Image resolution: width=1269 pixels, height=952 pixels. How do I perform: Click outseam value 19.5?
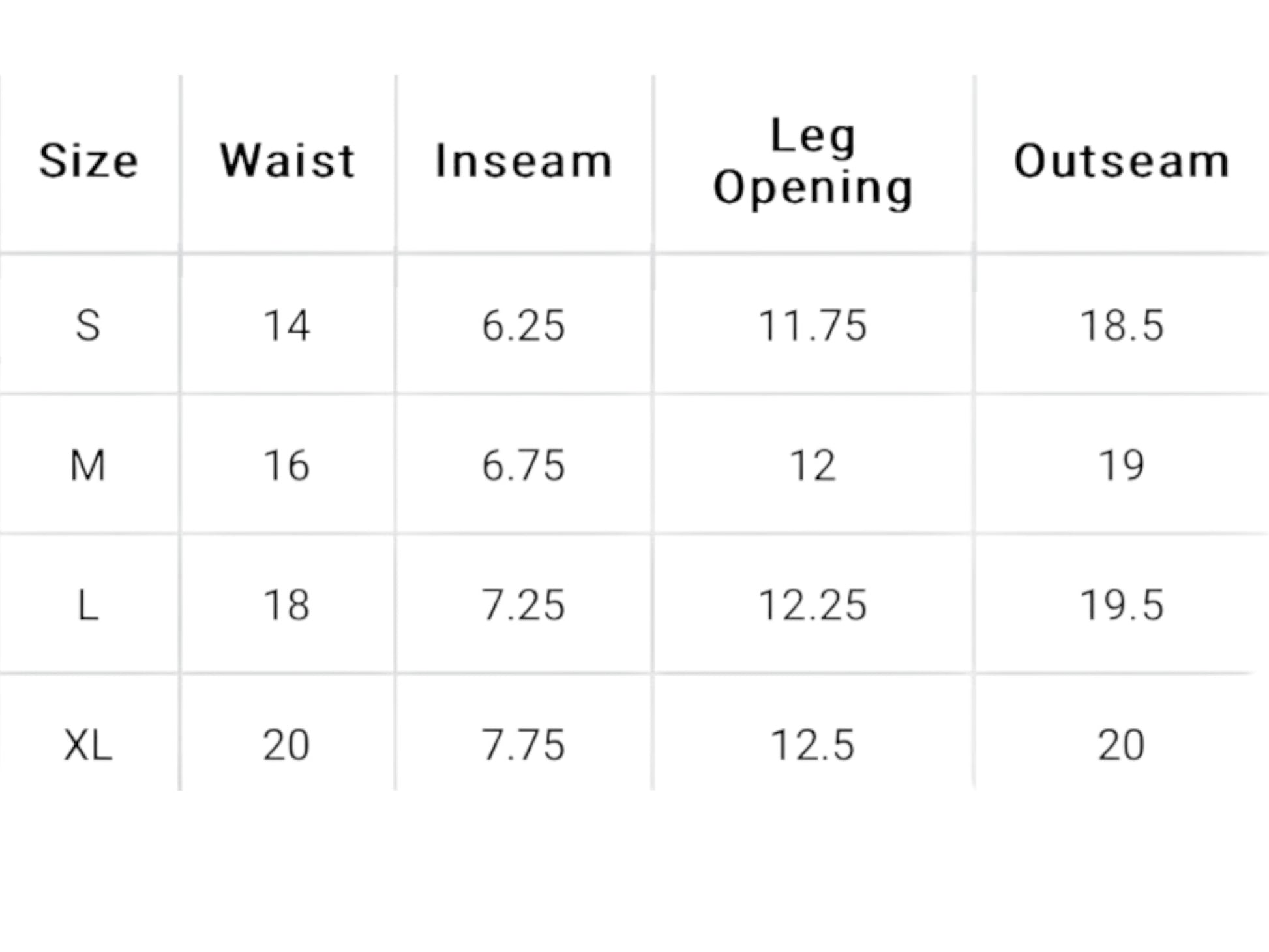1122,605
